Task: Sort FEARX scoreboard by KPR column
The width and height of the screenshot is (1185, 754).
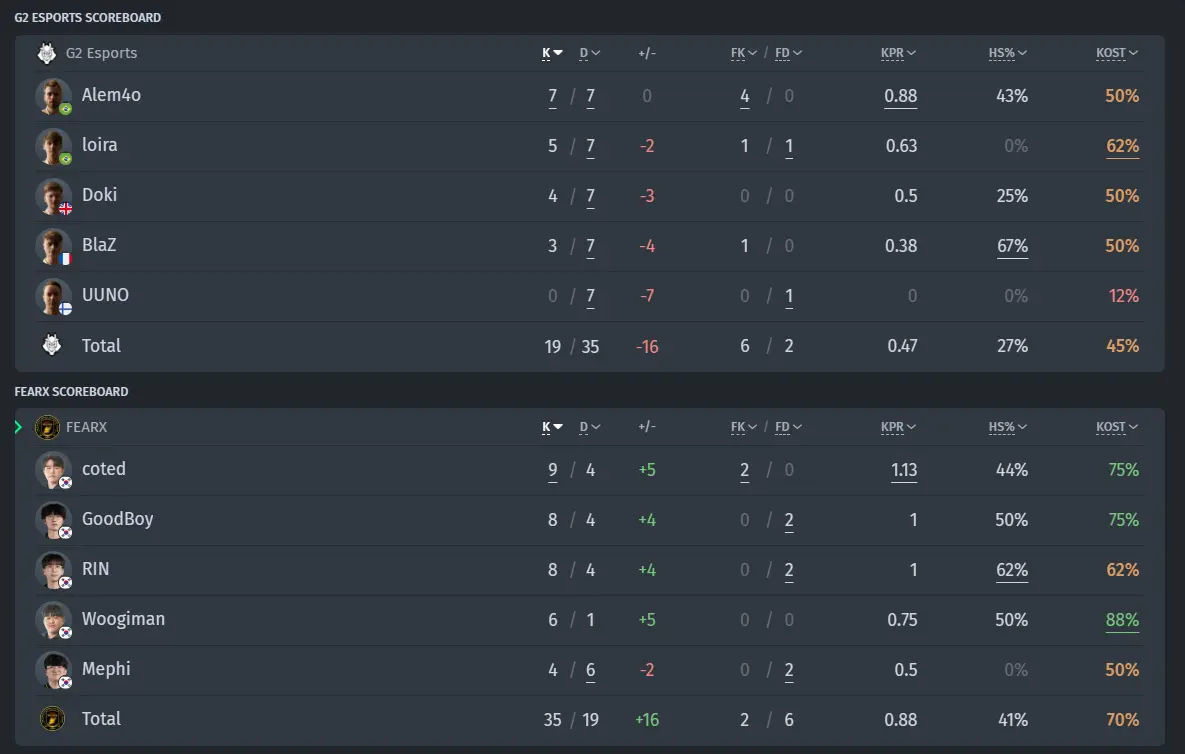Action: click(x=899, y=427)
